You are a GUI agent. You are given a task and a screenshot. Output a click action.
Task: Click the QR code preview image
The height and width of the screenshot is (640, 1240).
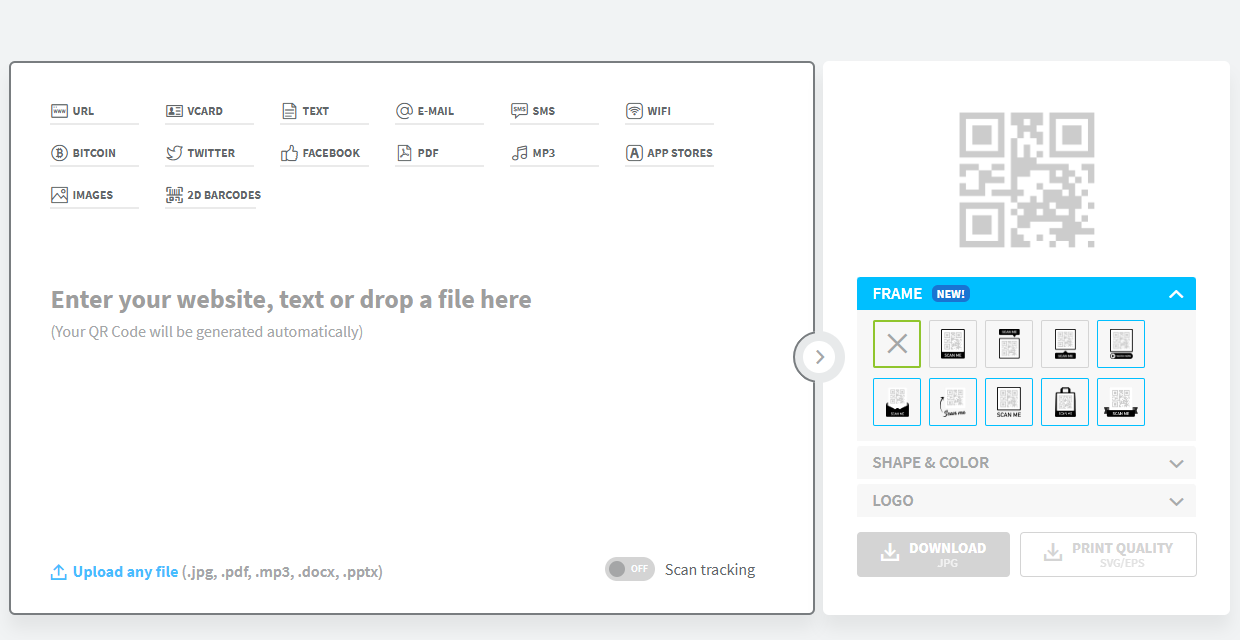(x=1027, y=180)
